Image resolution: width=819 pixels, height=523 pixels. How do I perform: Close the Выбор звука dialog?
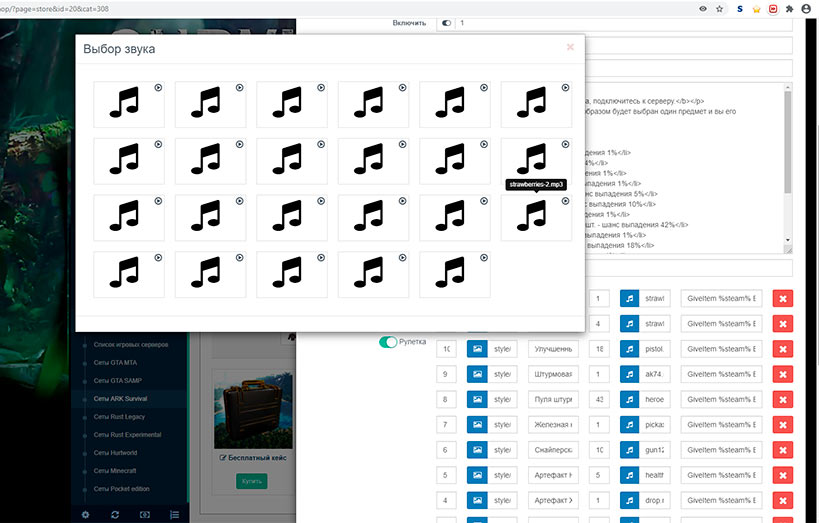pyautogui.click(x=570, y=46)
